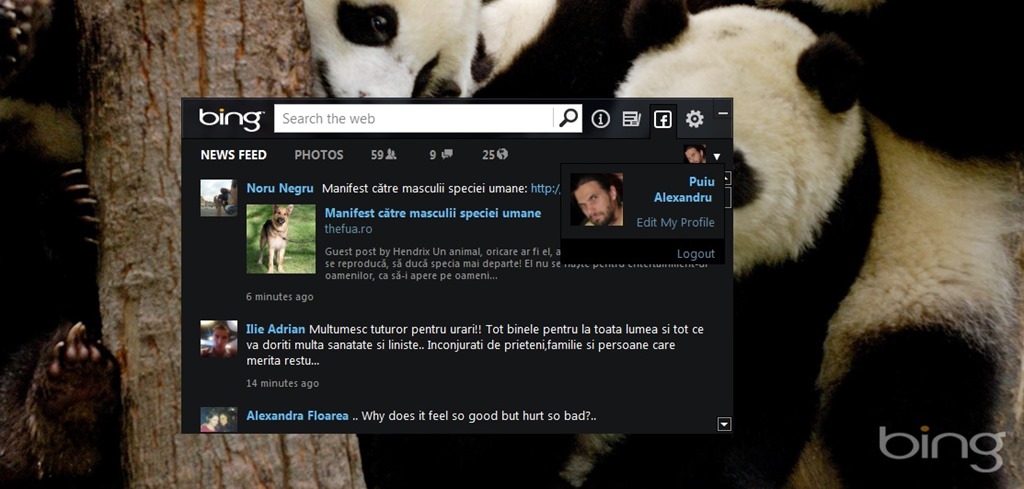The width and height of the screenshot is (1024, 489).
Task: Open Noru Negru's profile name
Action: tap(280, 188)
